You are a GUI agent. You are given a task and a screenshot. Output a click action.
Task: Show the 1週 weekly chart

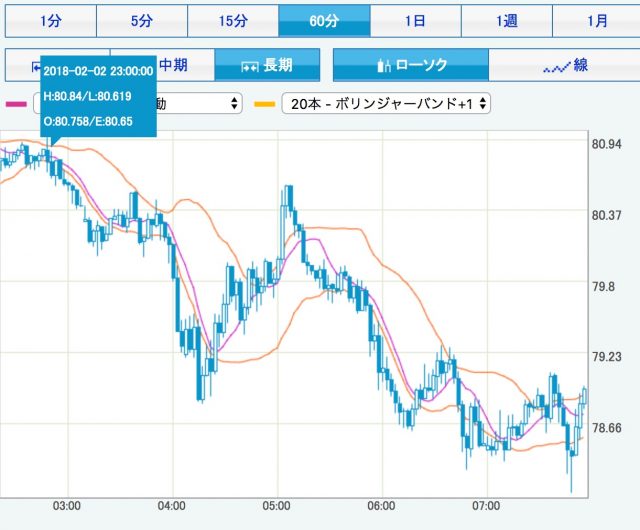[506, 20]
